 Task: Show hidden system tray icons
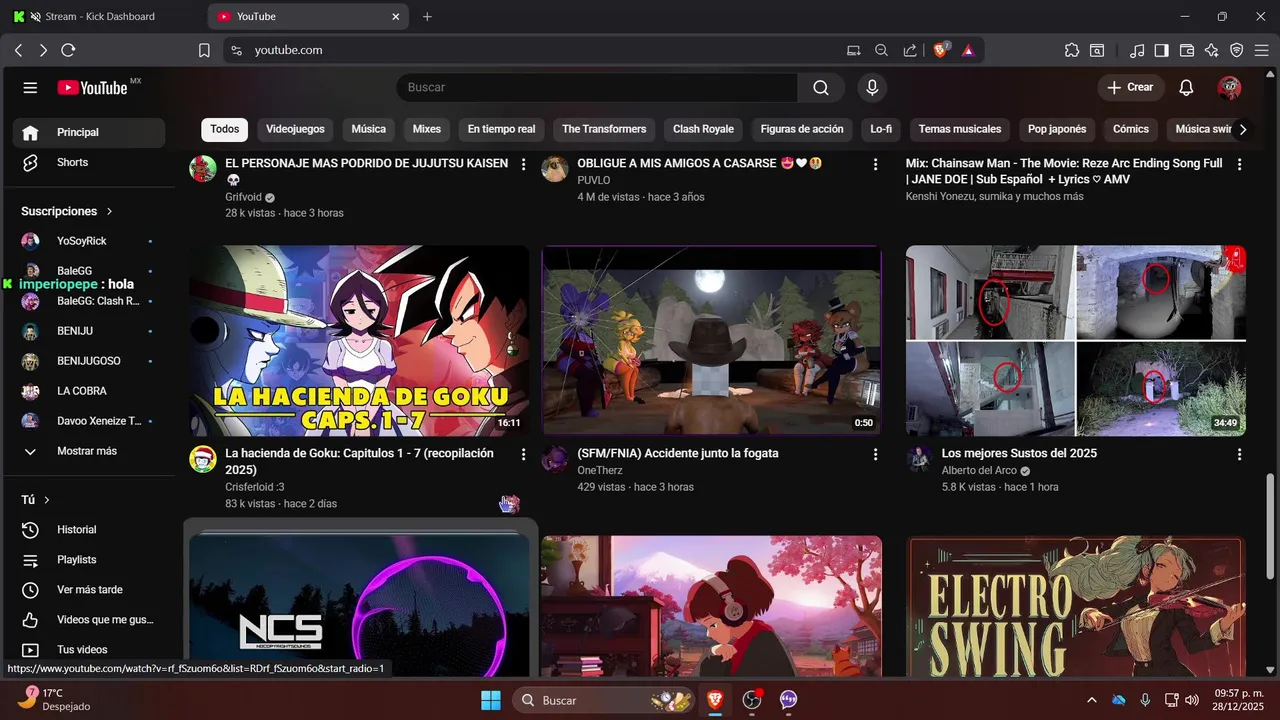point(1091,700)
